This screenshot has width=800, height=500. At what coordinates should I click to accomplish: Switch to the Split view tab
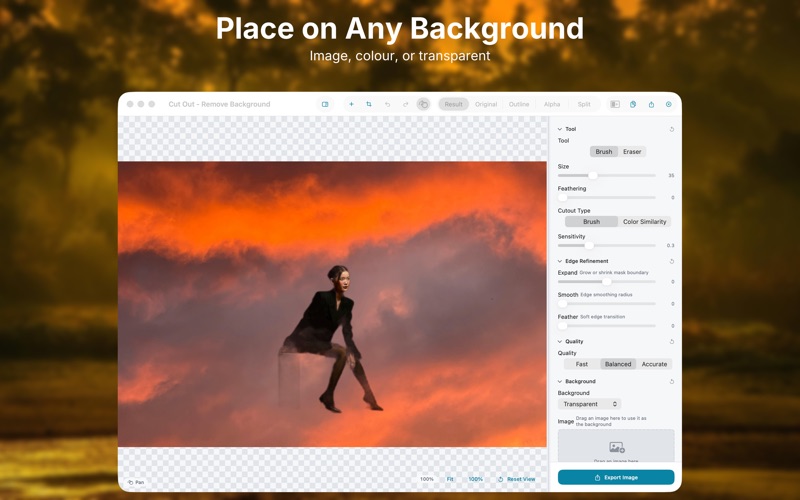click(x=584, y=104)
